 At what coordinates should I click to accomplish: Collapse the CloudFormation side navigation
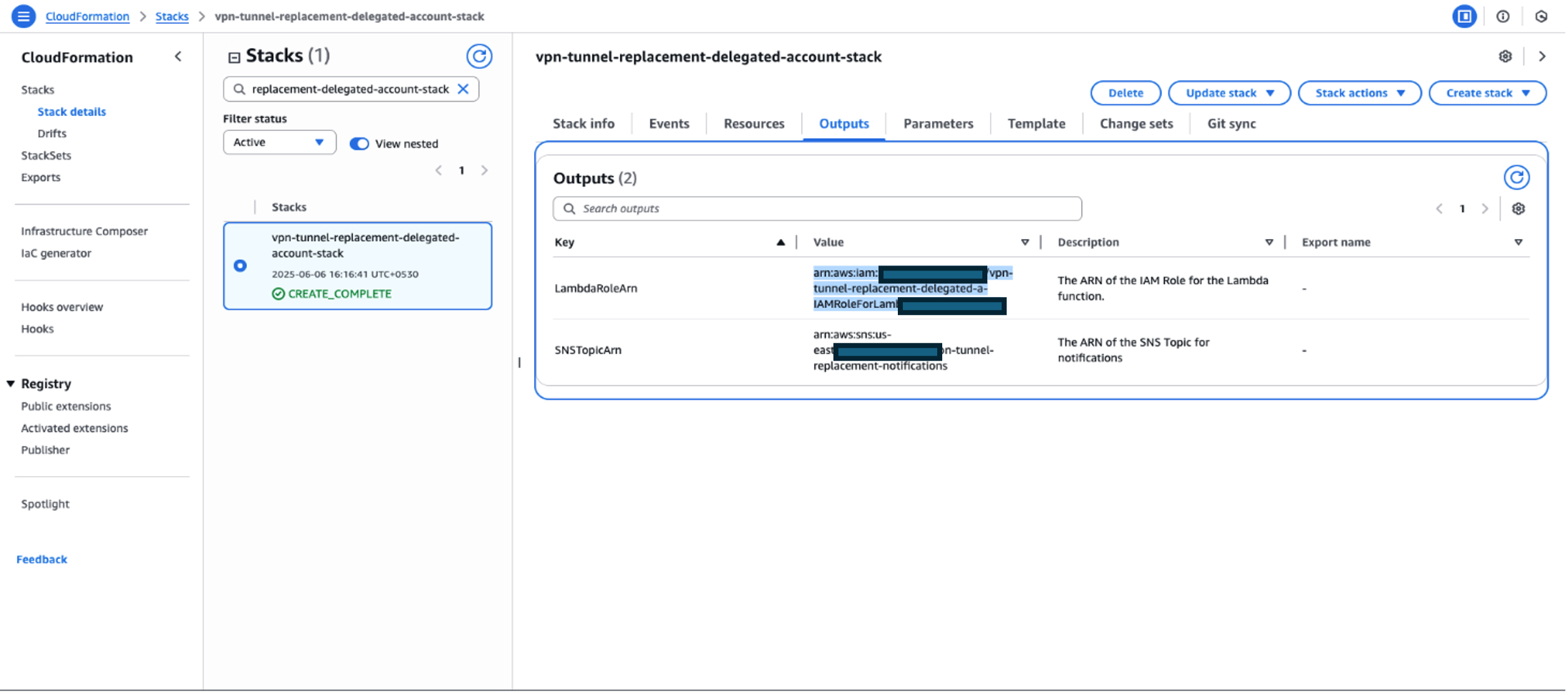(178, 57)
